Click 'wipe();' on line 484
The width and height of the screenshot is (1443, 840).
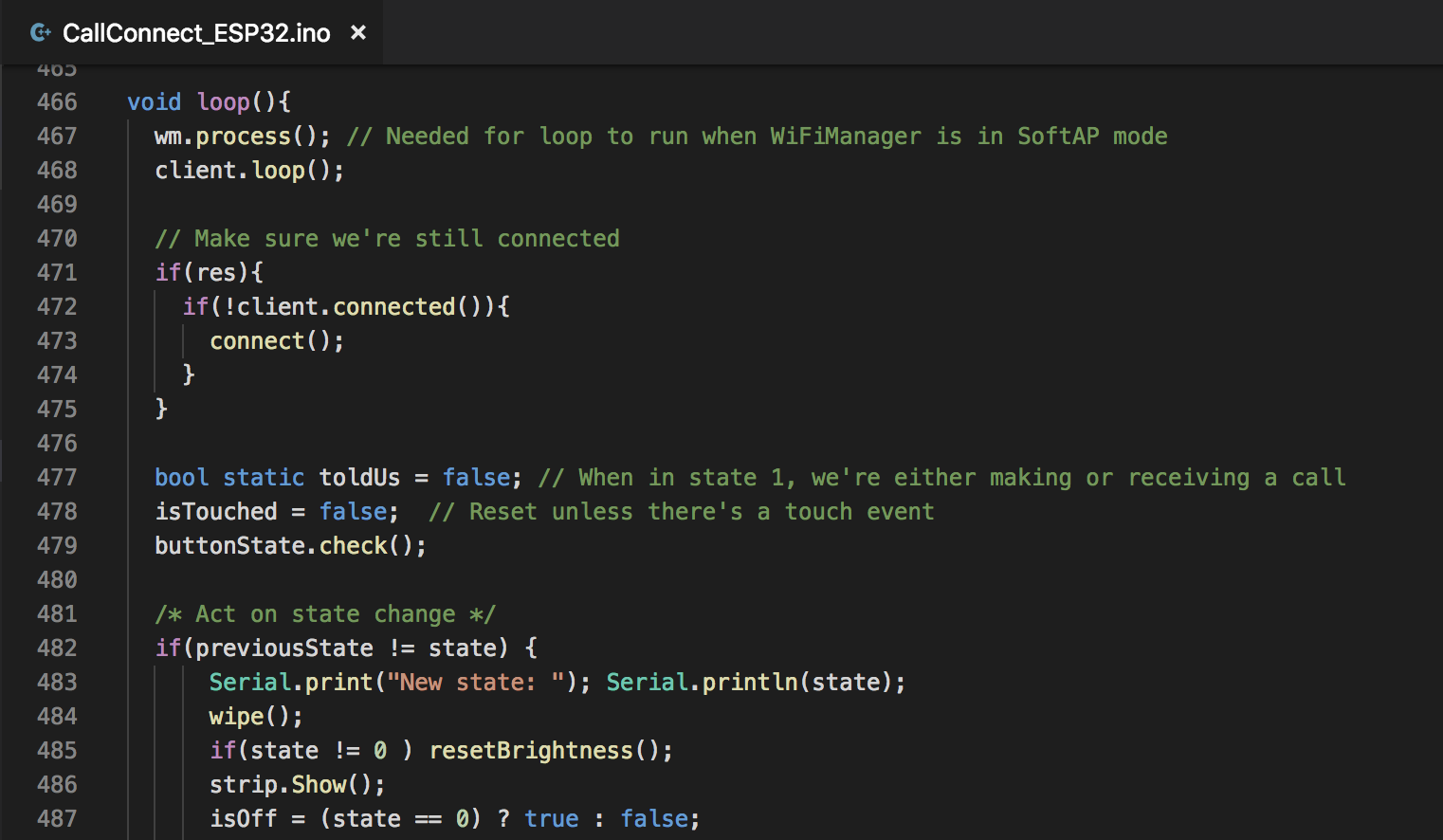coord(256,717)
